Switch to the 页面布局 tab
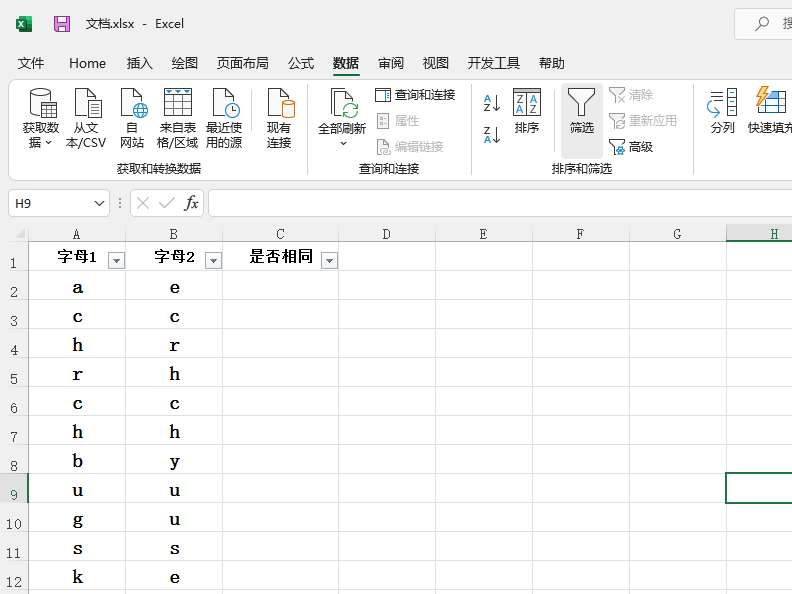 pyautogui.click(x=242, y=63)
